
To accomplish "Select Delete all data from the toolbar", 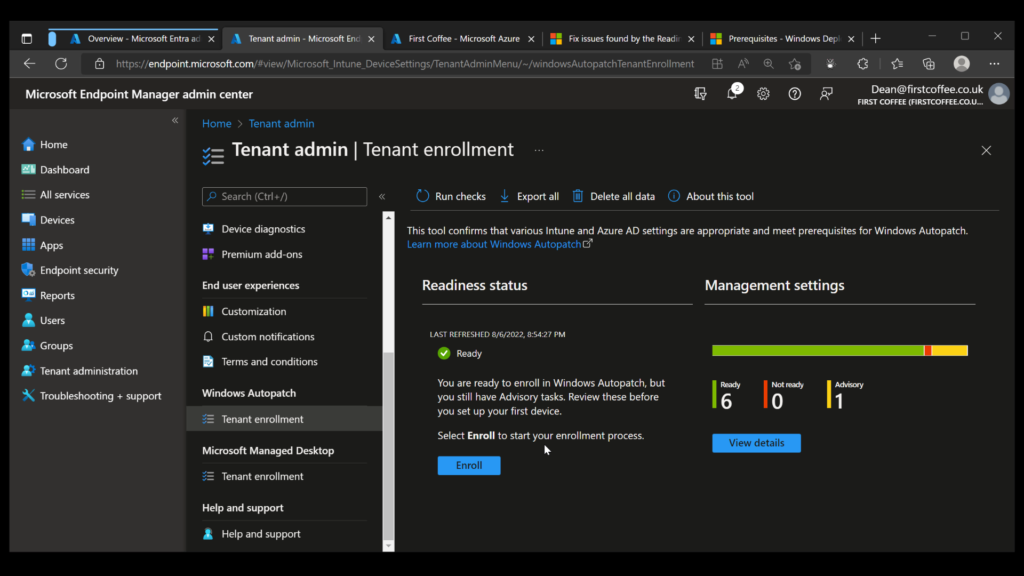I will tap(613, 196).
